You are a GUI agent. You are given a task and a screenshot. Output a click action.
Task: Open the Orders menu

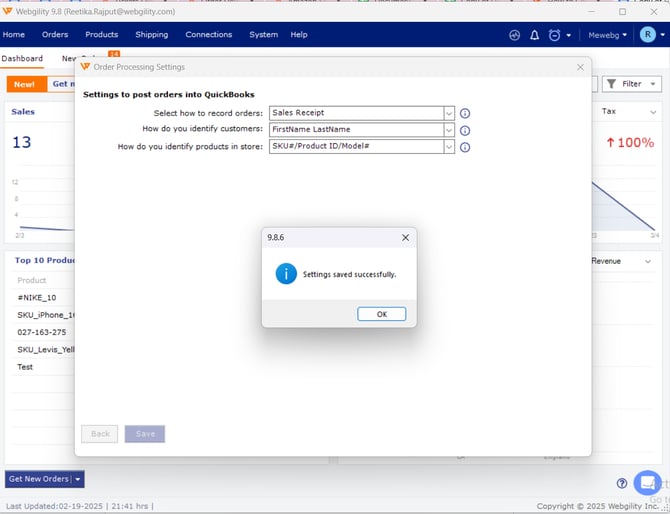pyautogui.click(x=55, y=35)
